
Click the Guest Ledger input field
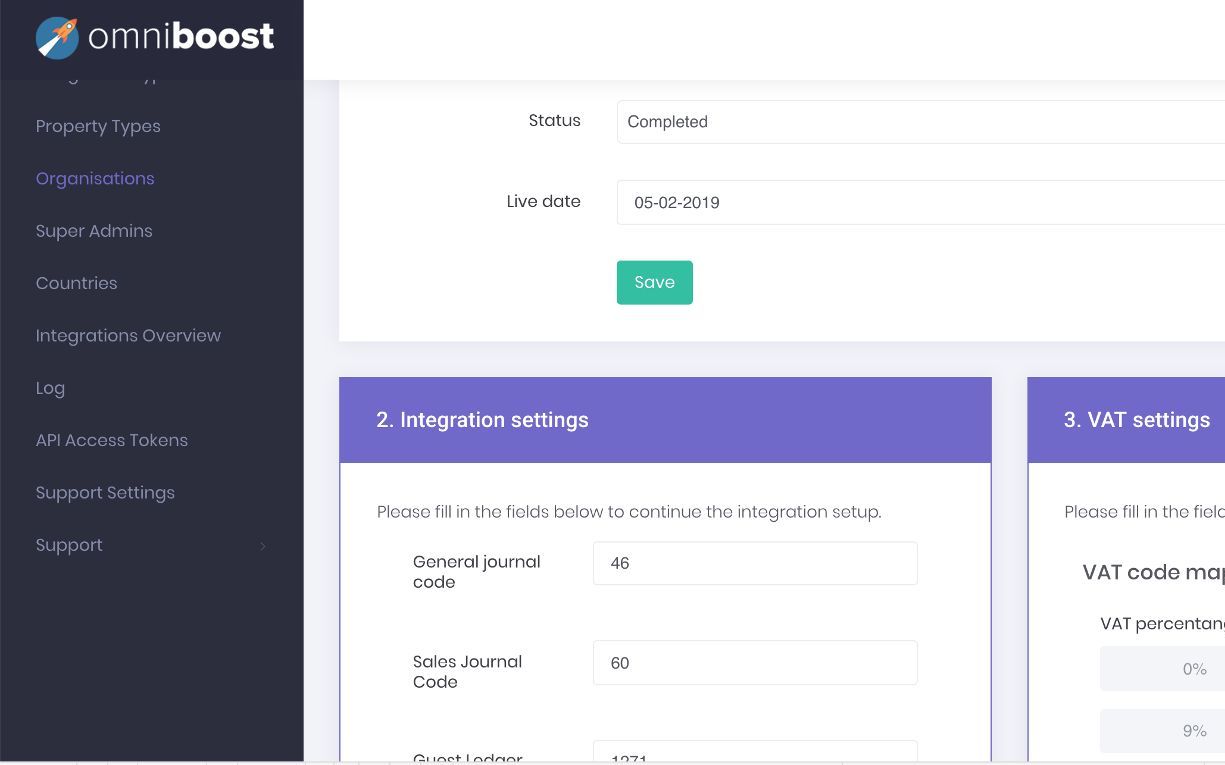pyautogui.click(x=755, y=752)
